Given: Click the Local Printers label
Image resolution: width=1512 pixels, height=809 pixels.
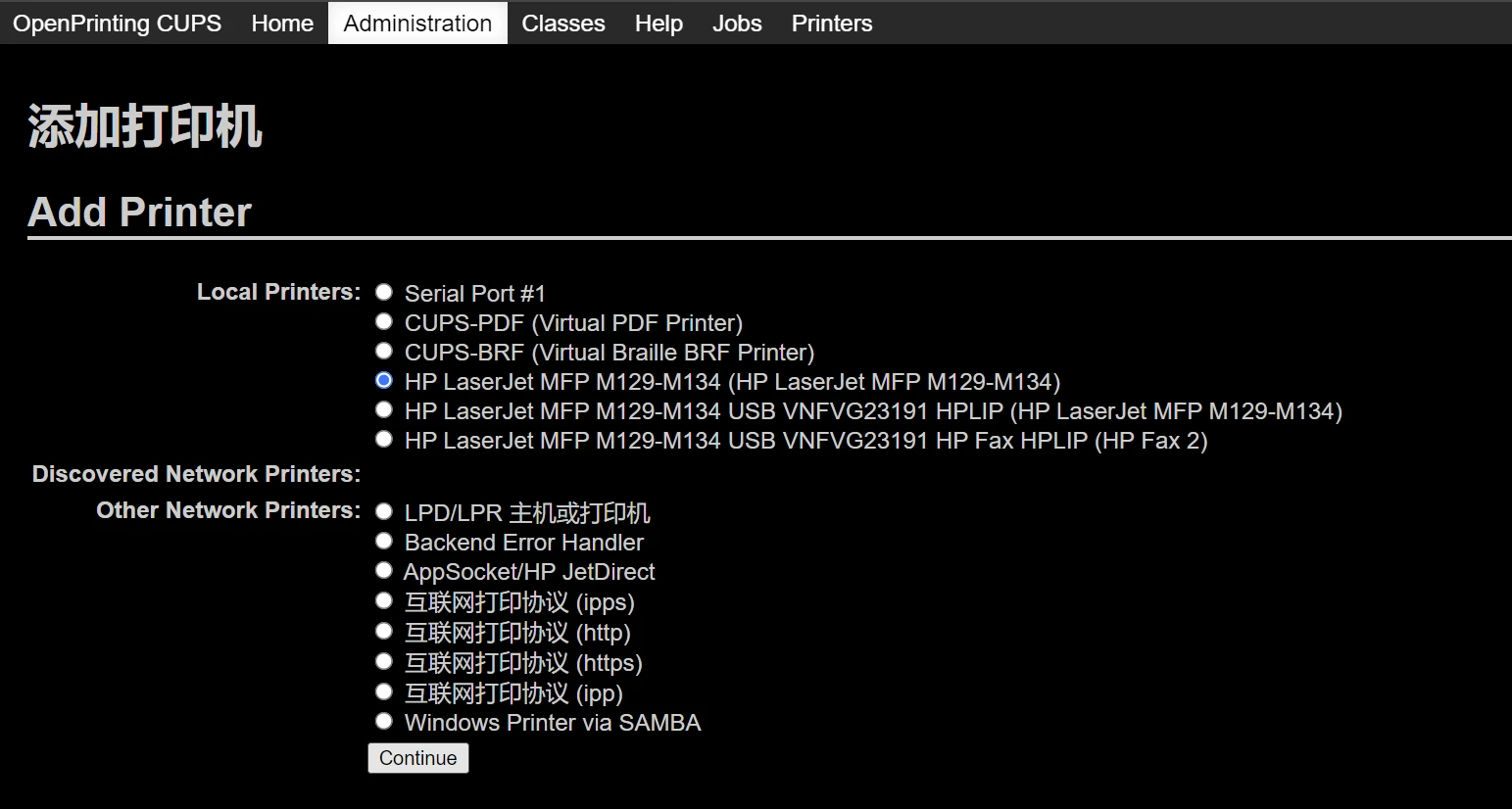Looking at the screenshot, I should coord(278,292).
